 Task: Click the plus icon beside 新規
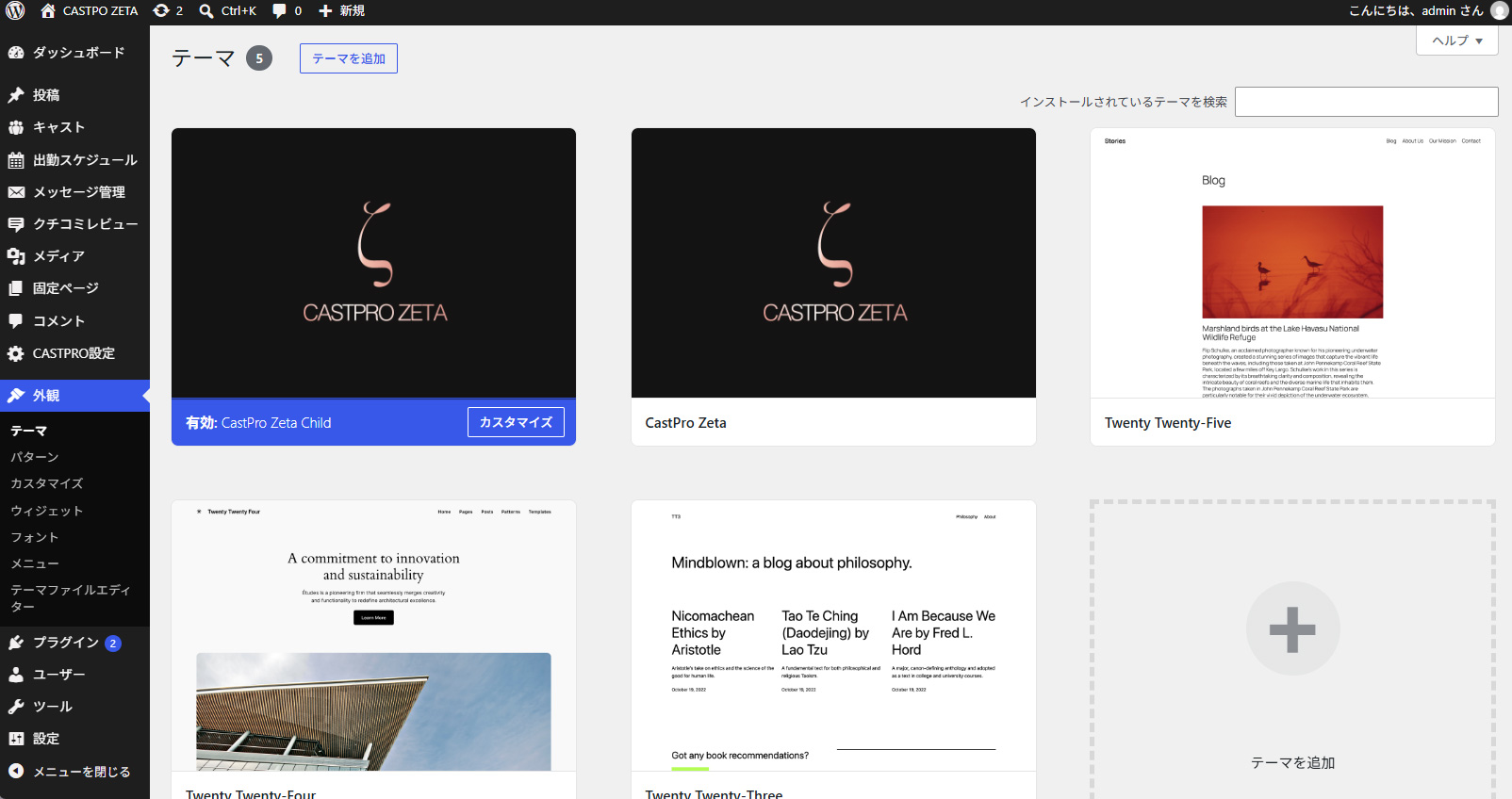(x=325, y=11)
